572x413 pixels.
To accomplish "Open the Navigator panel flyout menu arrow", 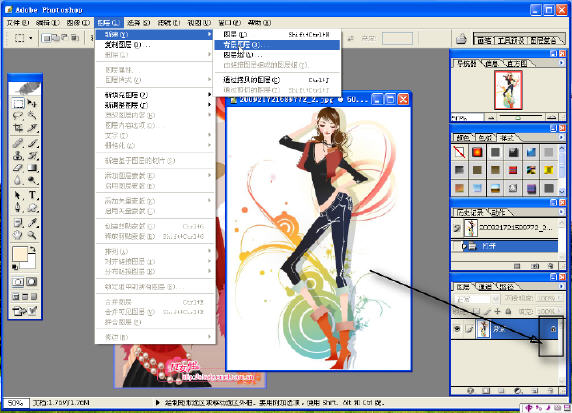I will 562,63.
